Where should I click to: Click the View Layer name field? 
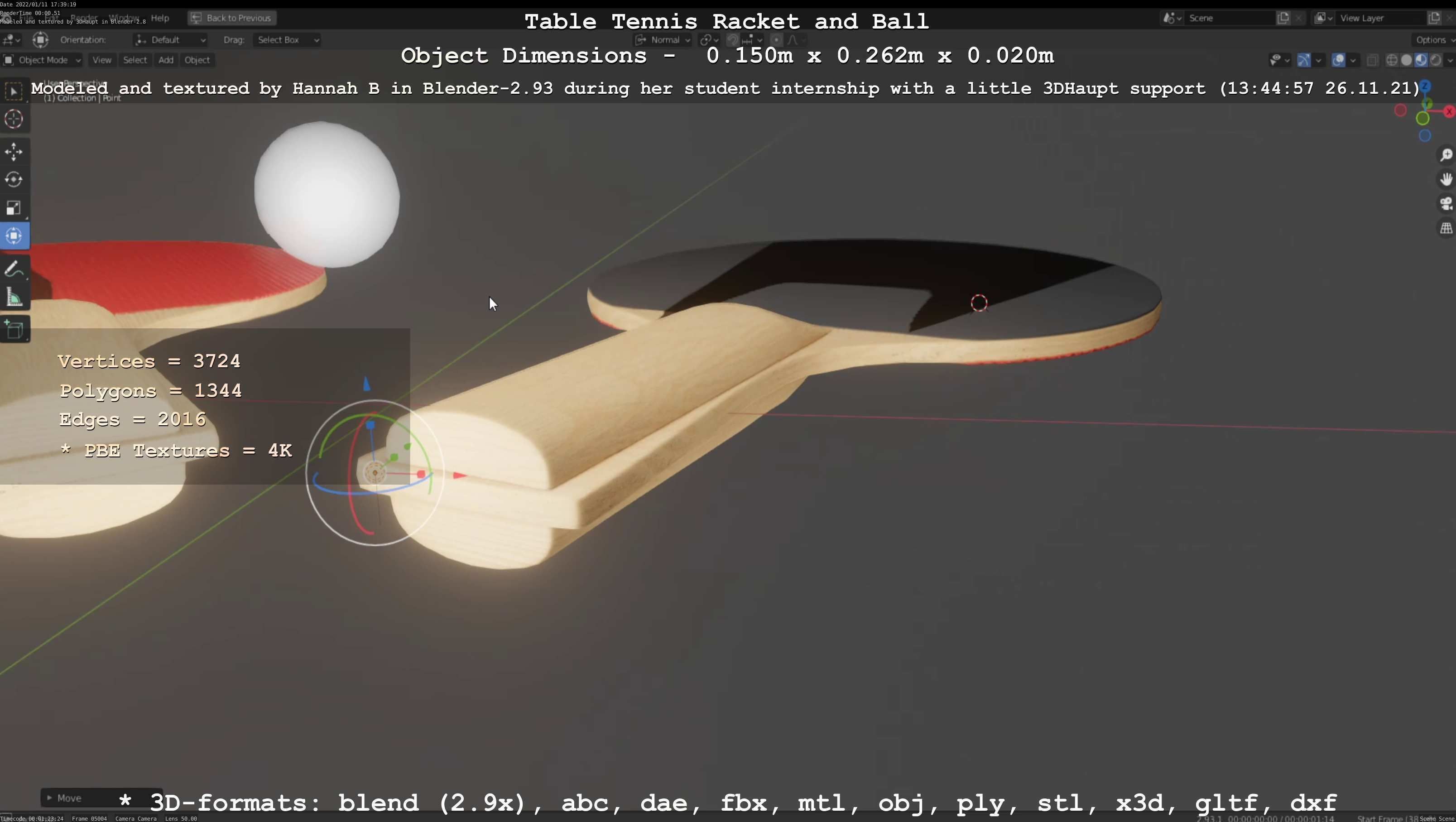click(1381, 18)
